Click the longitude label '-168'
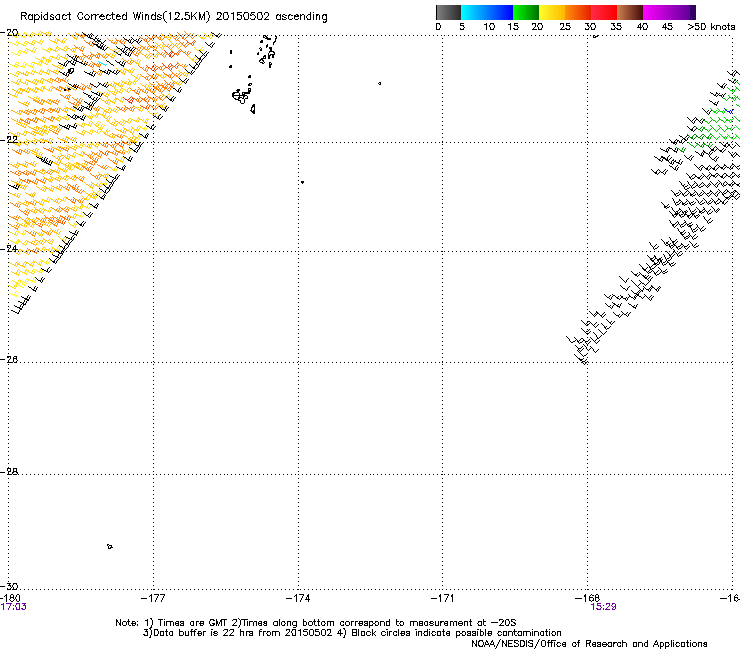740x650 pixels. click(587, 599)
